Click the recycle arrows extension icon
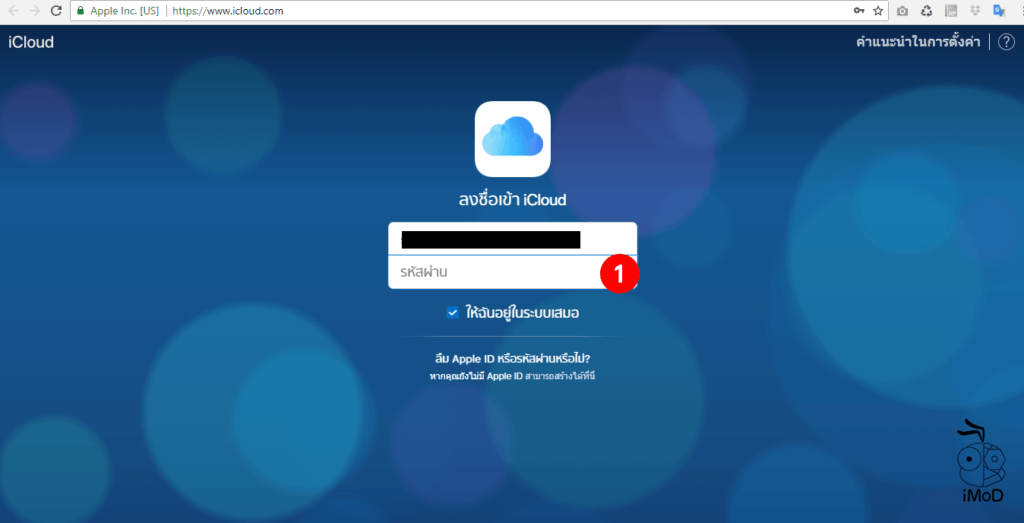The width and height of the screenshot is (1024, 523). point(926,10)
